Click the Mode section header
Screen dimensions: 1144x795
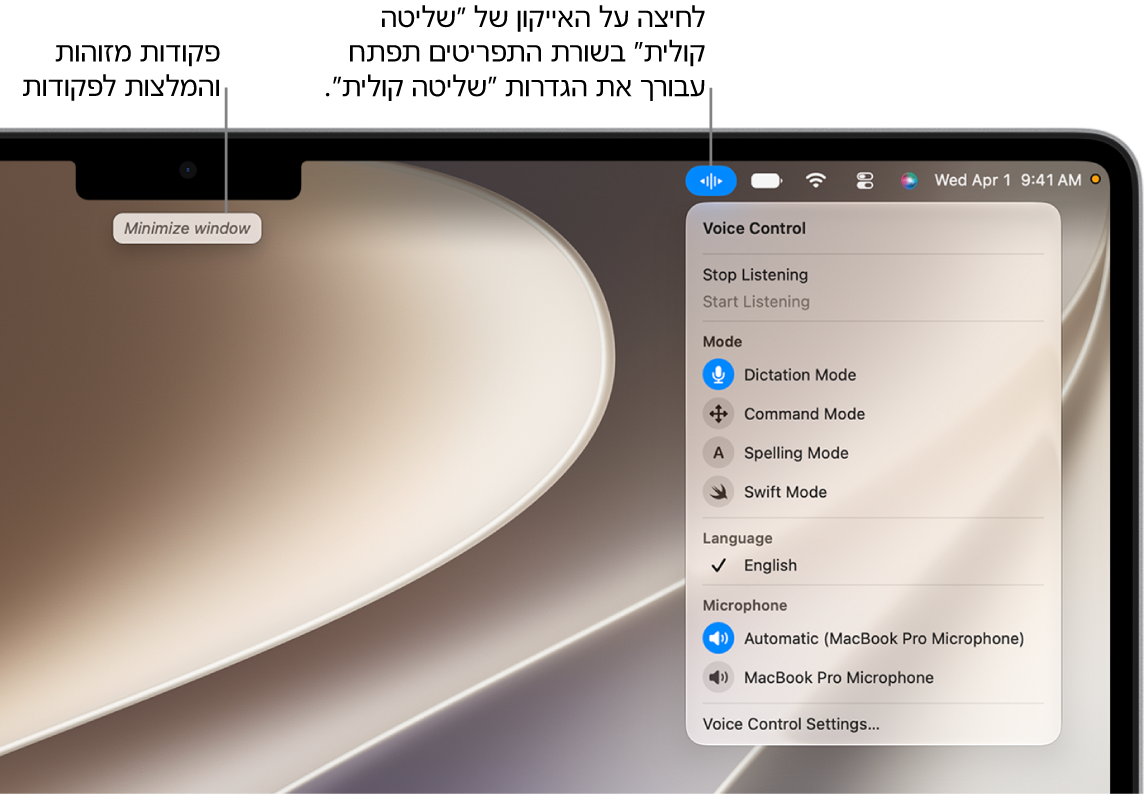click(x=722, y=341)
